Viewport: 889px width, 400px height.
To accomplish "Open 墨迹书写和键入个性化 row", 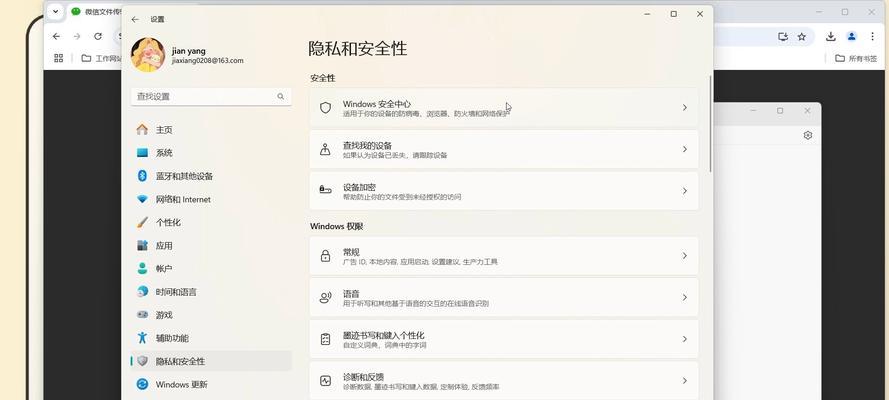I will tap(503, 339).
